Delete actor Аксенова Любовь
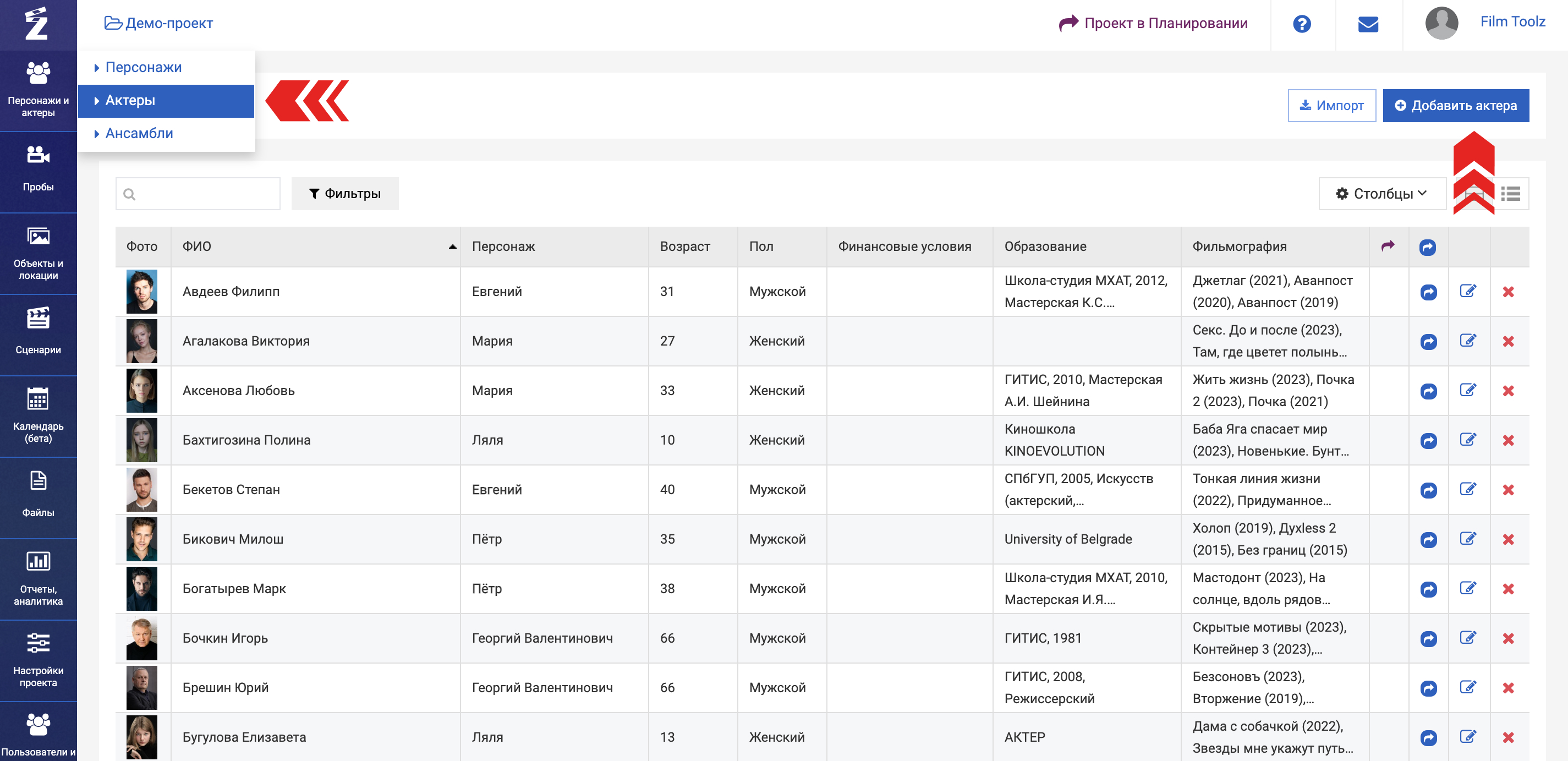The height and width of the screenshot is (761, 1568). pyautogui.click(x=1507, y=391)
